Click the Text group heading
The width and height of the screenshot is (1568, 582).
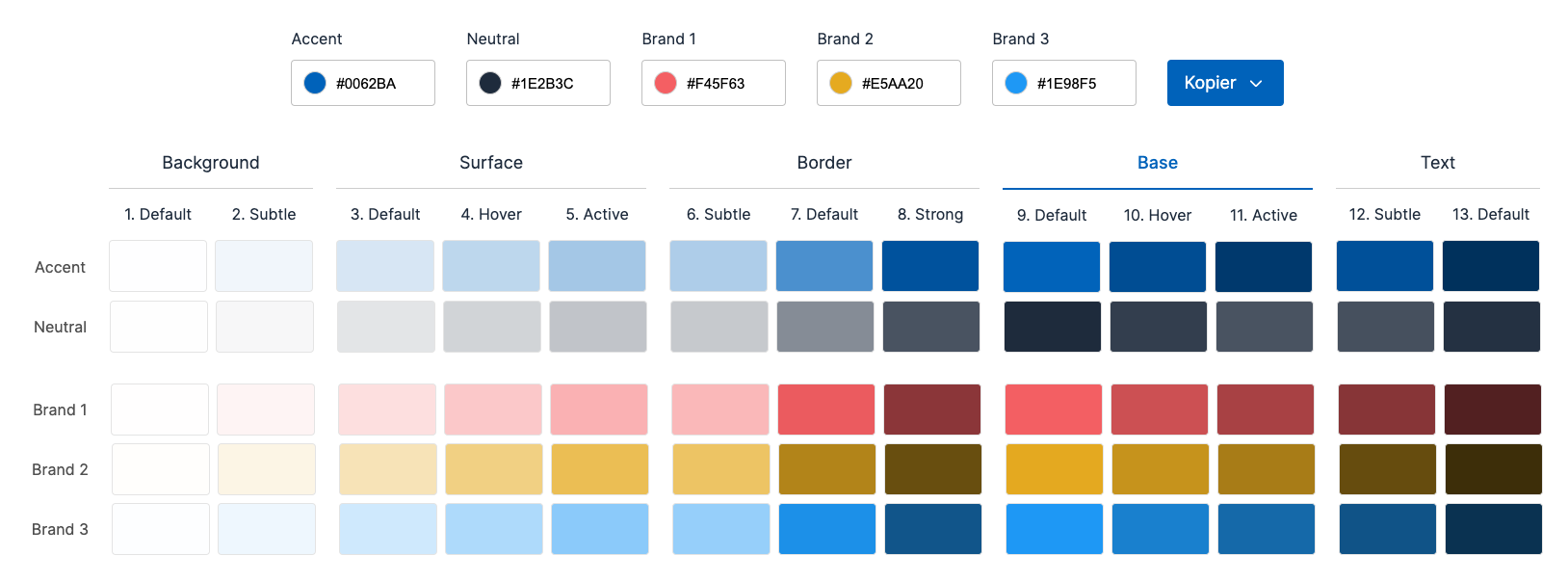(x=1437, y=163)
